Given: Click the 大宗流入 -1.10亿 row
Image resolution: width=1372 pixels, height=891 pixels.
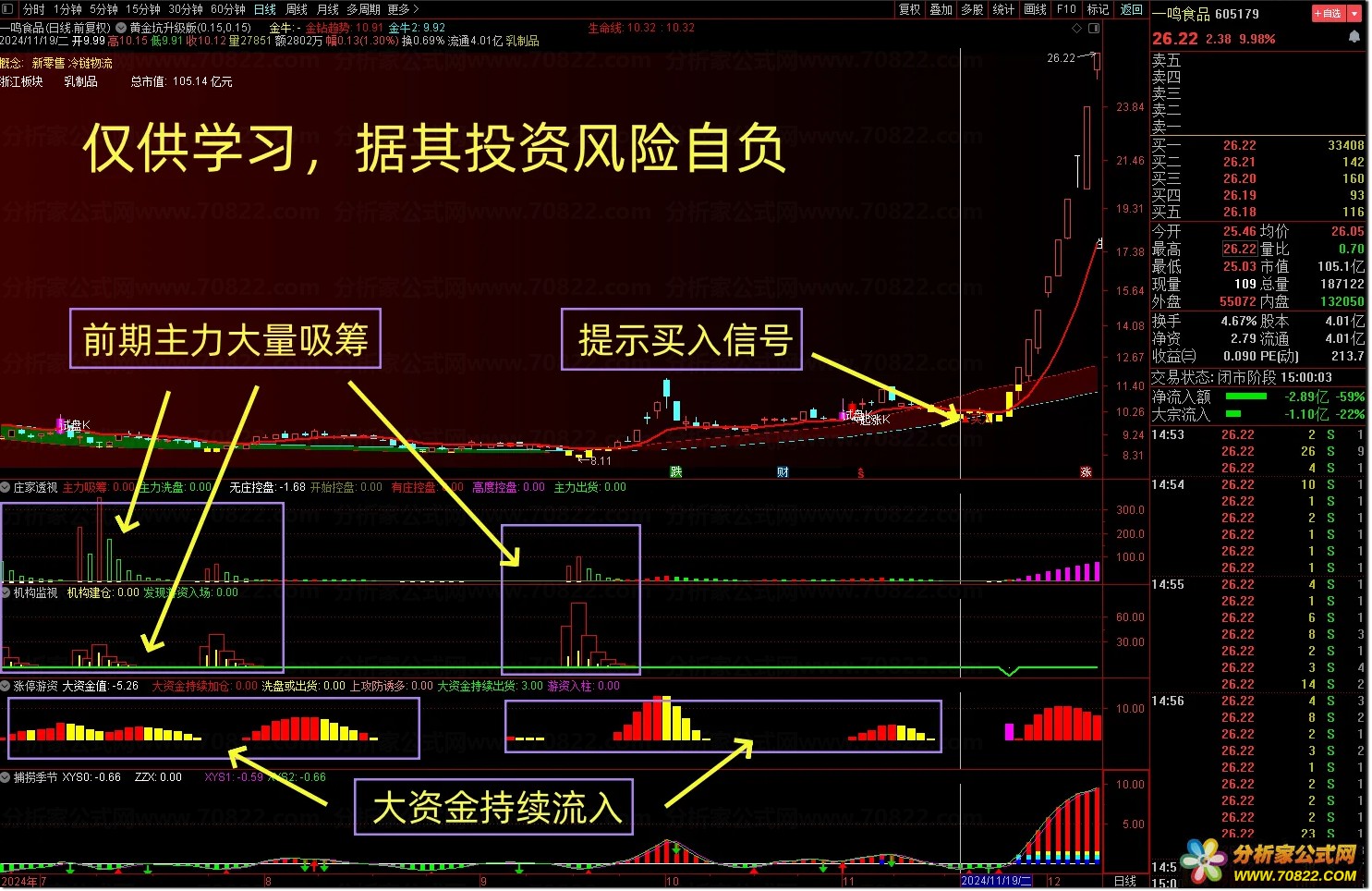Looking at the screenshot, I should point(1258,414).
